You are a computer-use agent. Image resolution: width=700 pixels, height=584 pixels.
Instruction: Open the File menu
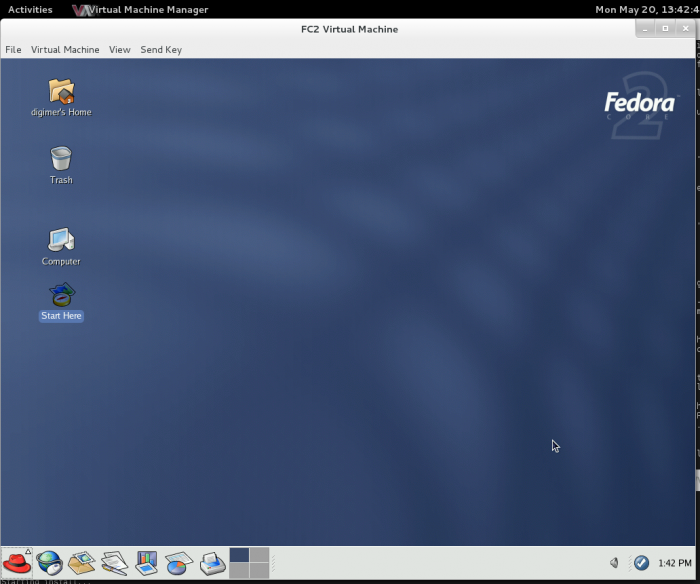(x=13, y=49)
